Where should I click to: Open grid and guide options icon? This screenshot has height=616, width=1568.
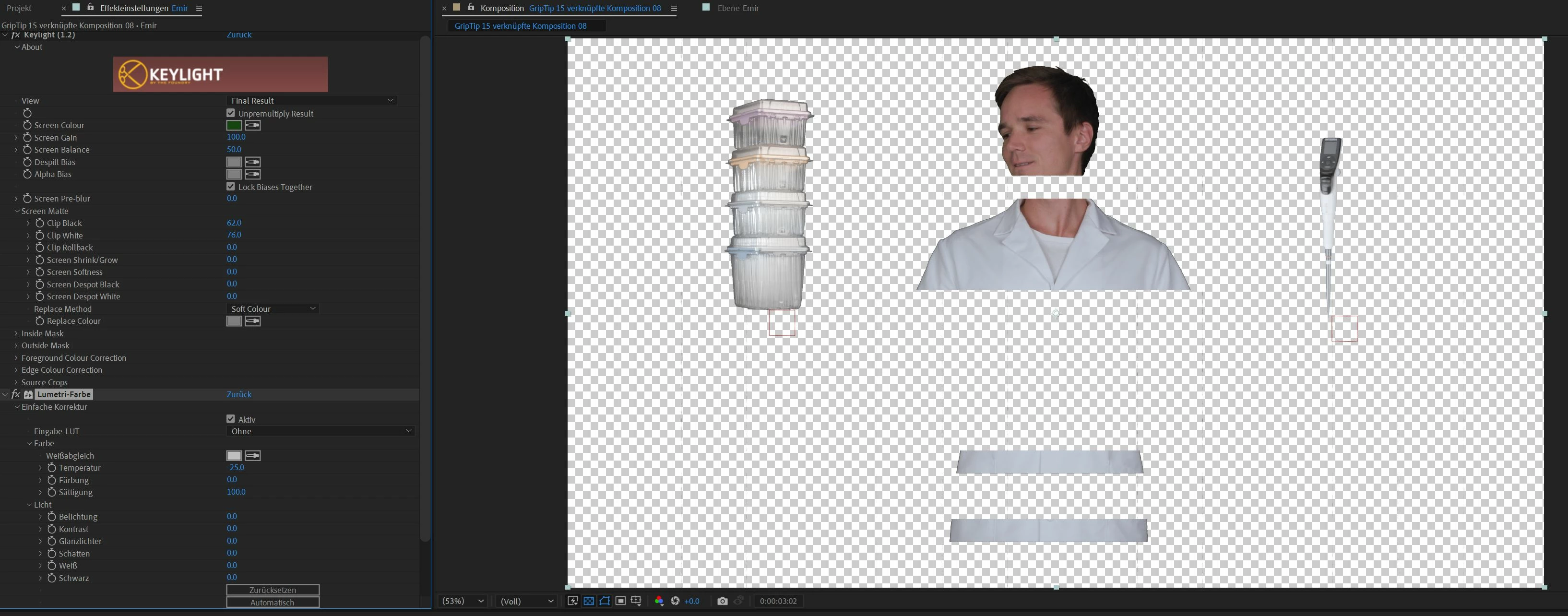tap(636, 601)
